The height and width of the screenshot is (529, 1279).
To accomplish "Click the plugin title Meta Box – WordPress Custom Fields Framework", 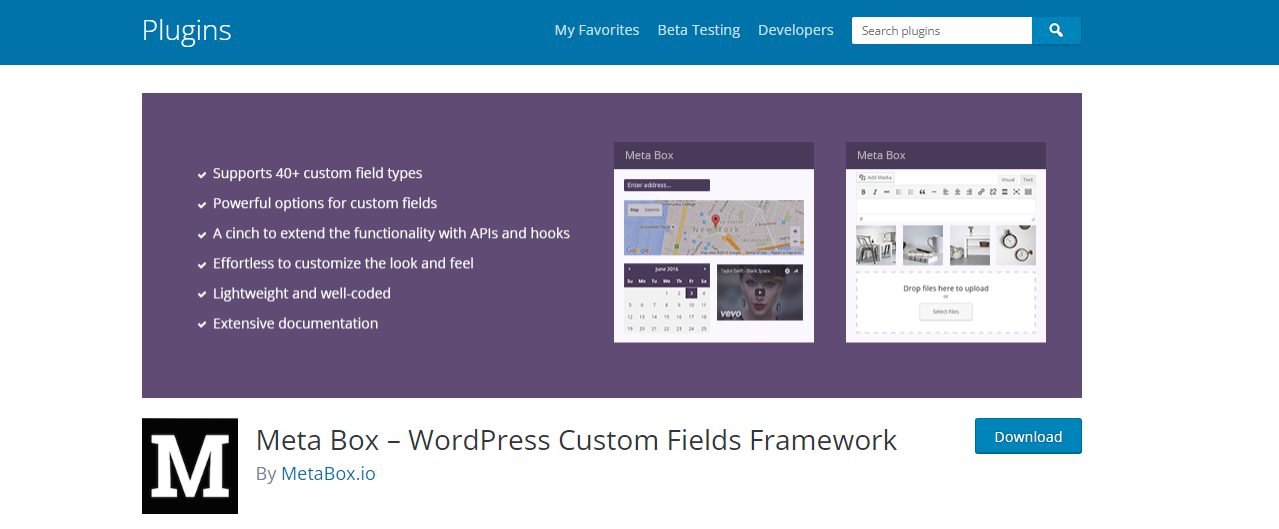I will point(577,439).
